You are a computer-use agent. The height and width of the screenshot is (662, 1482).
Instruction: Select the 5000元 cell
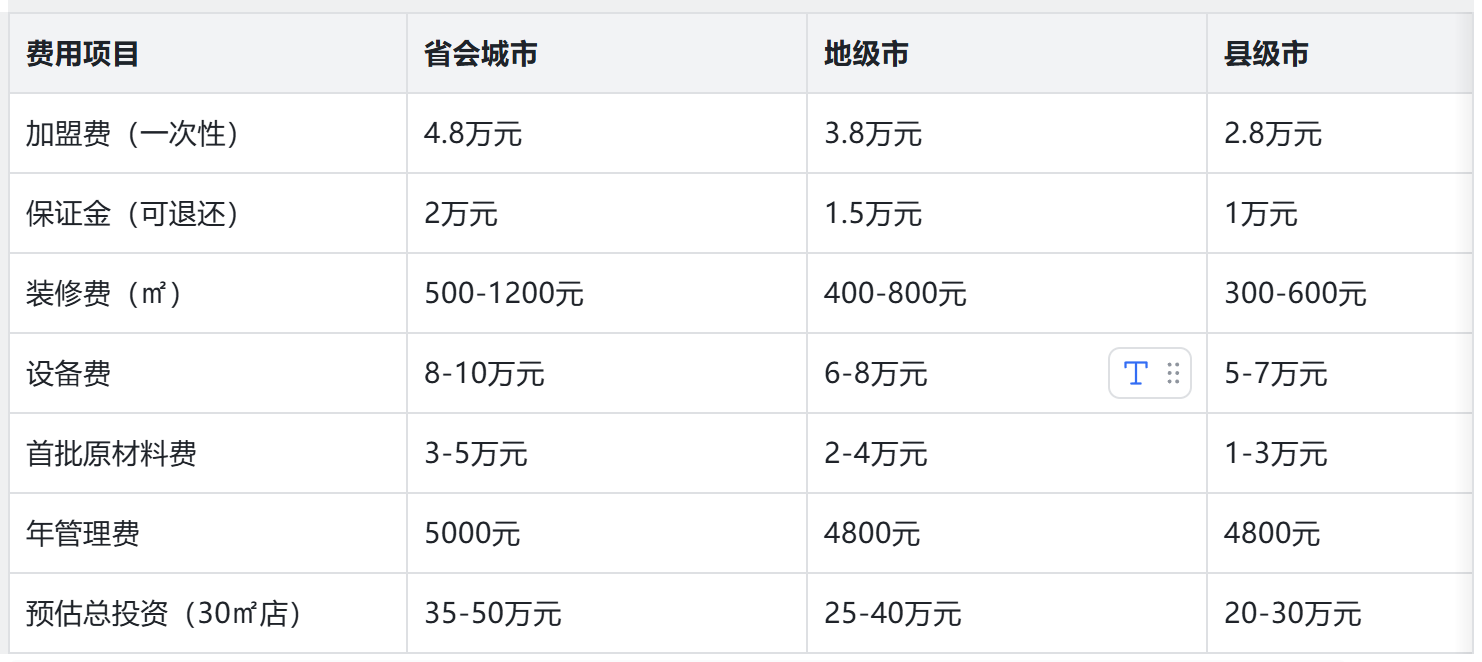tap(472, 534)
